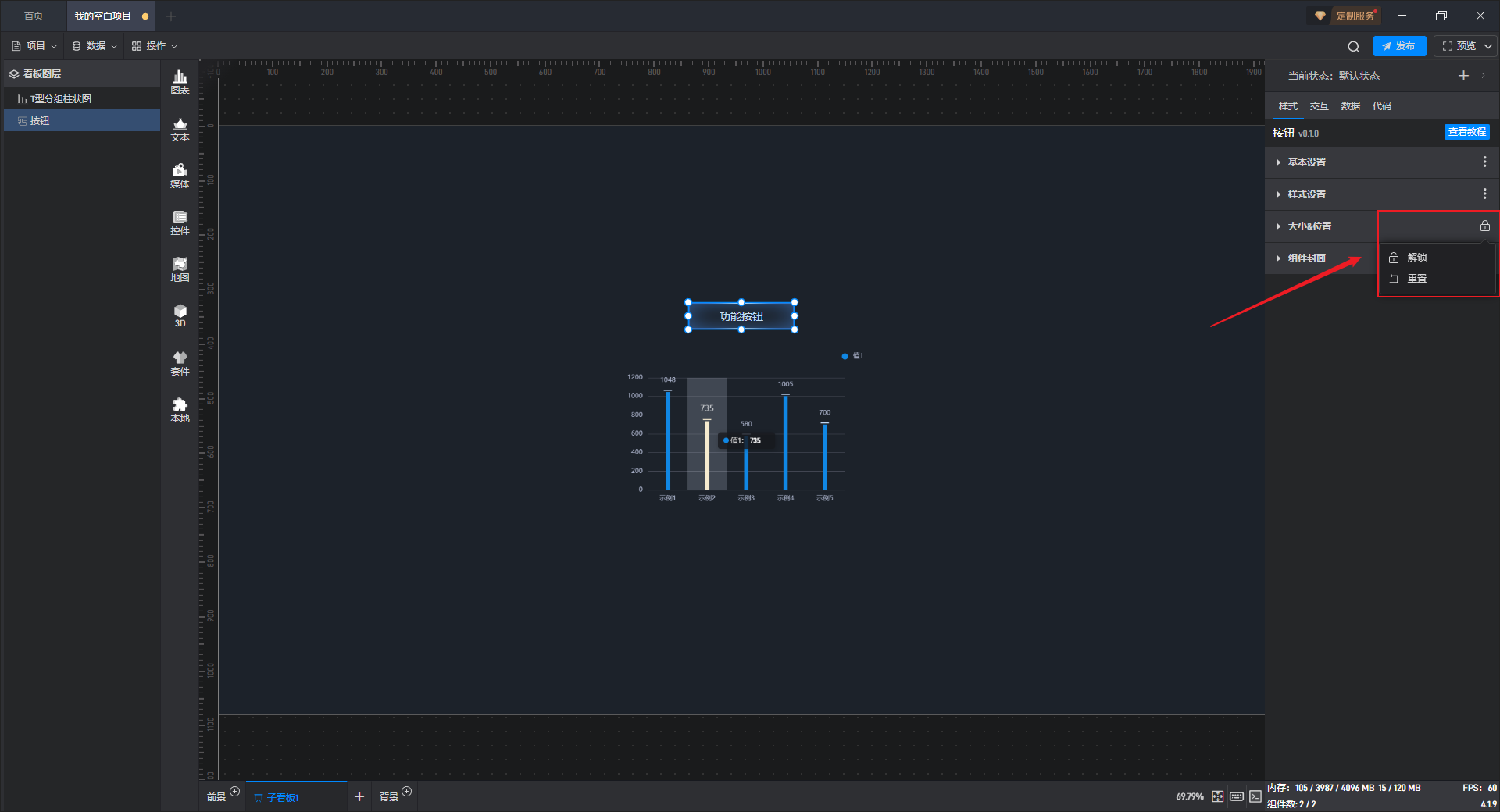Open 基本设置 more options dots
Viewport: 1500px width, 812px height.
coord(1484,162)
